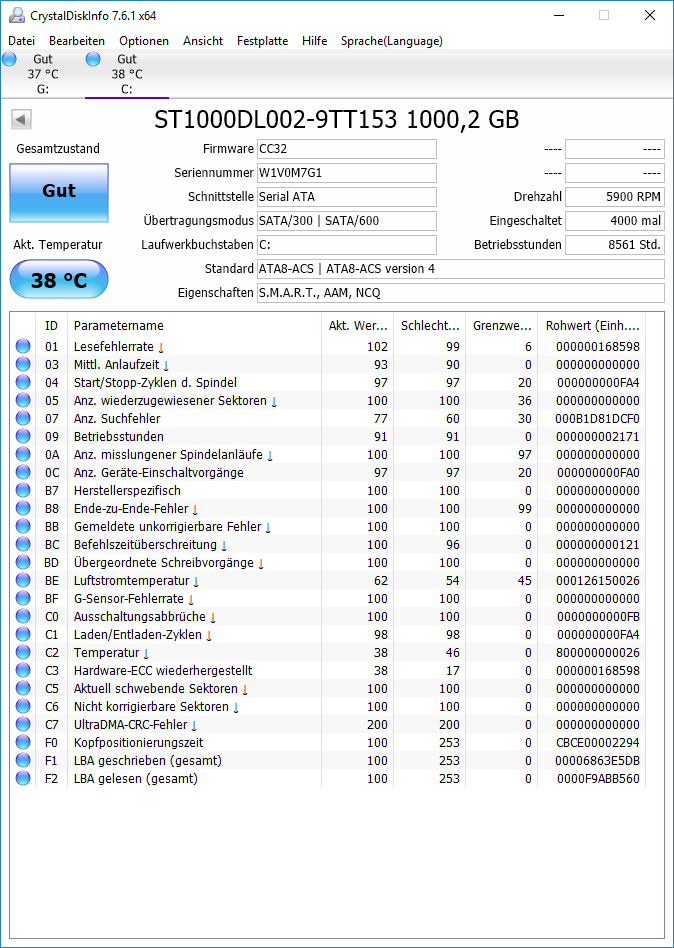674x948 pixels.
Task: Click the Betriebsstunden field 8561 Std.
Action: (x=615, y=245)
